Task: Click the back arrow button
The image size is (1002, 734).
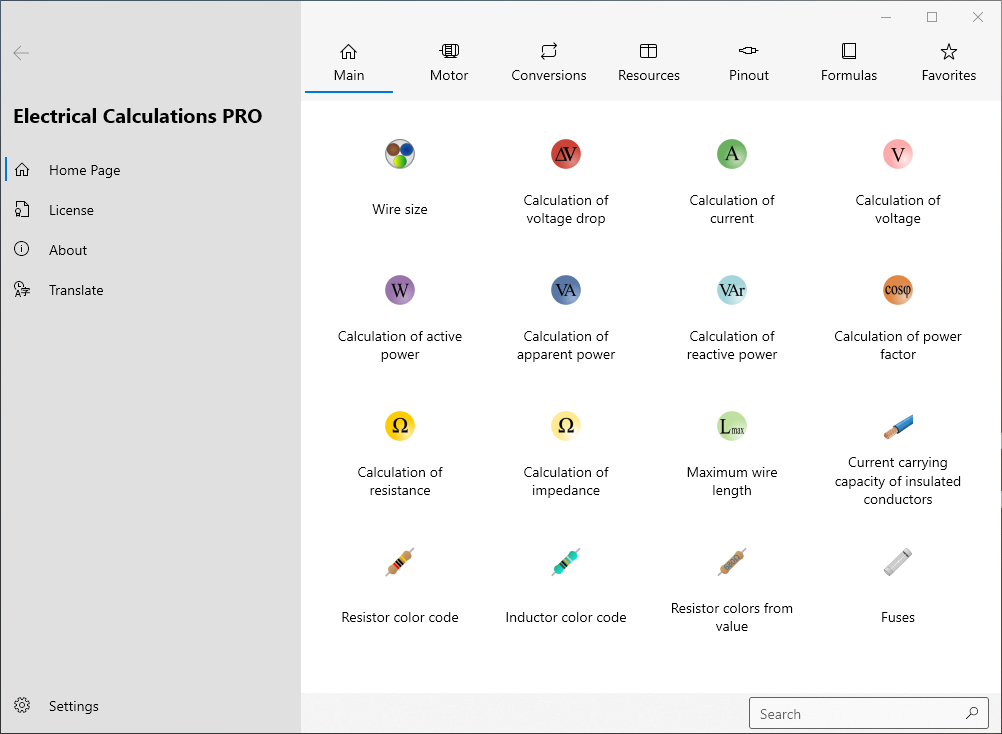Action: pos(21,53)
